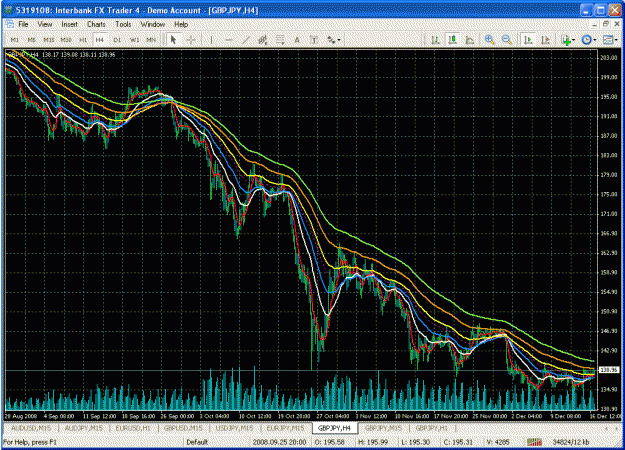Switch timeframe to W1
The width and height of the screenshot is (625, 450).
pyautogui.click(x=134, y=40)
